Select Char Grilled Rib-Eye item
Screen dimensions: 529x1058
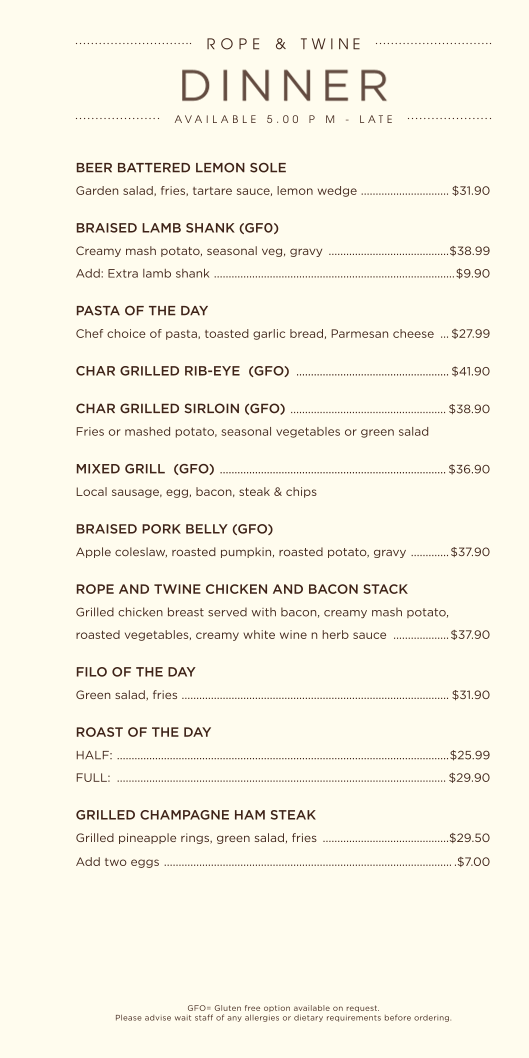(x=182, y=371)
